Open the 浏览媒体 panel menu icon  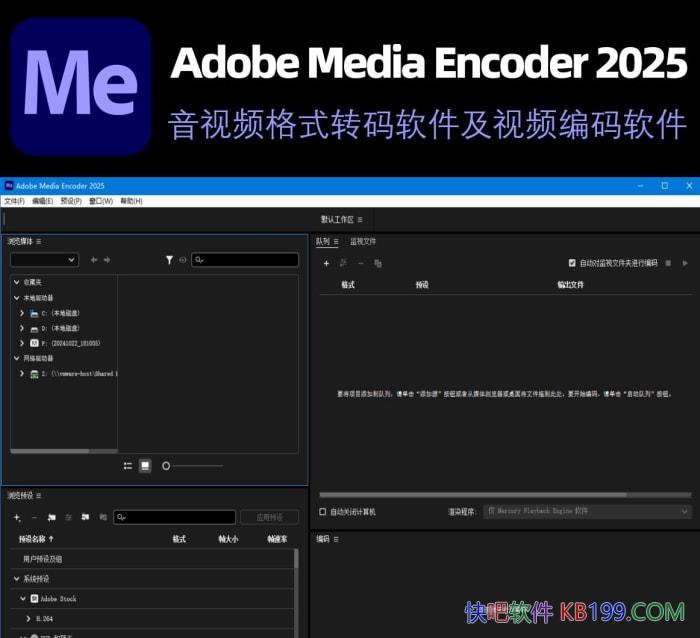[x=39, y=241]
